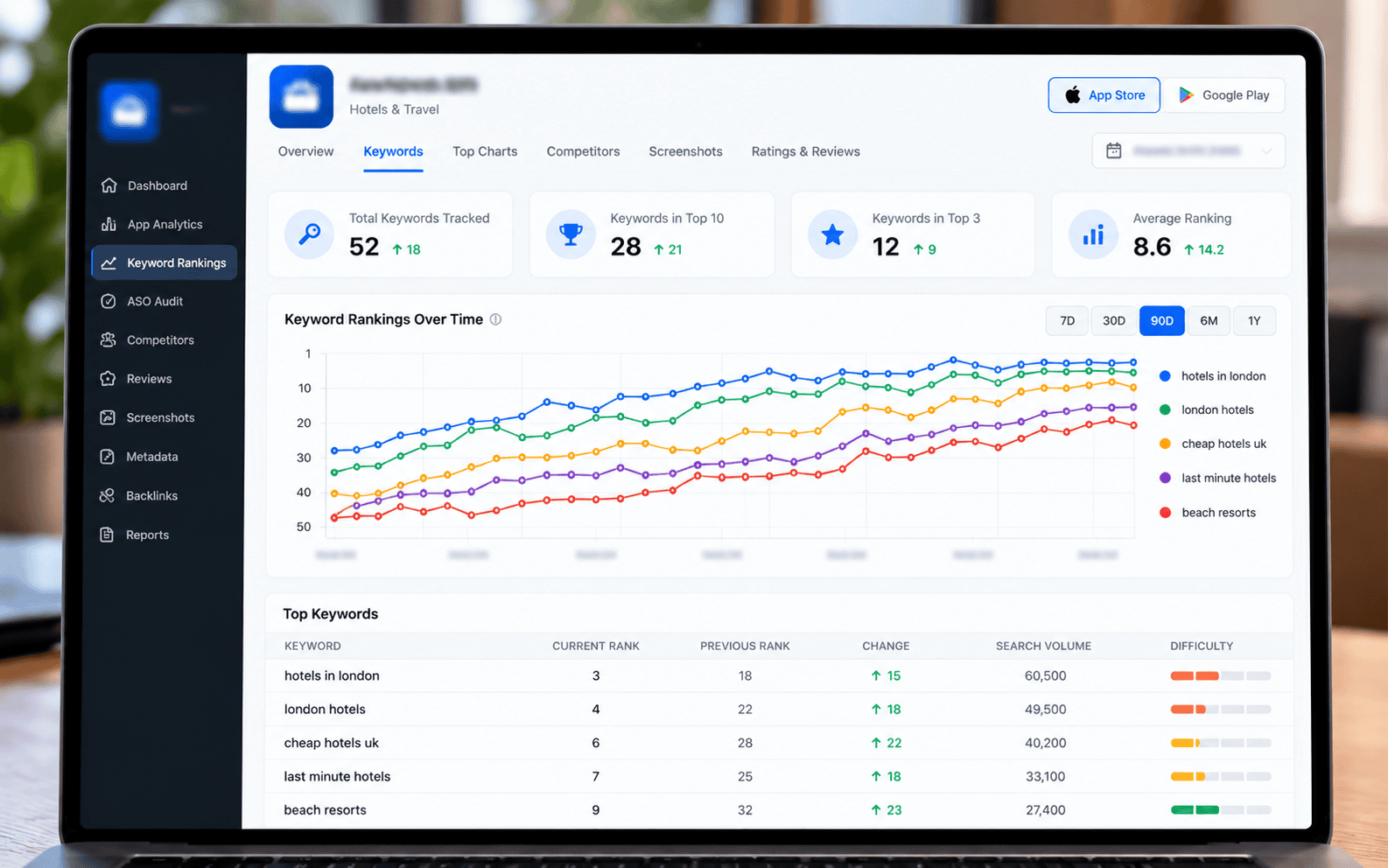Toggle london hotels green legend dot
The width and height of the screenshot is (1388, 868).
tap(1165, 409)
